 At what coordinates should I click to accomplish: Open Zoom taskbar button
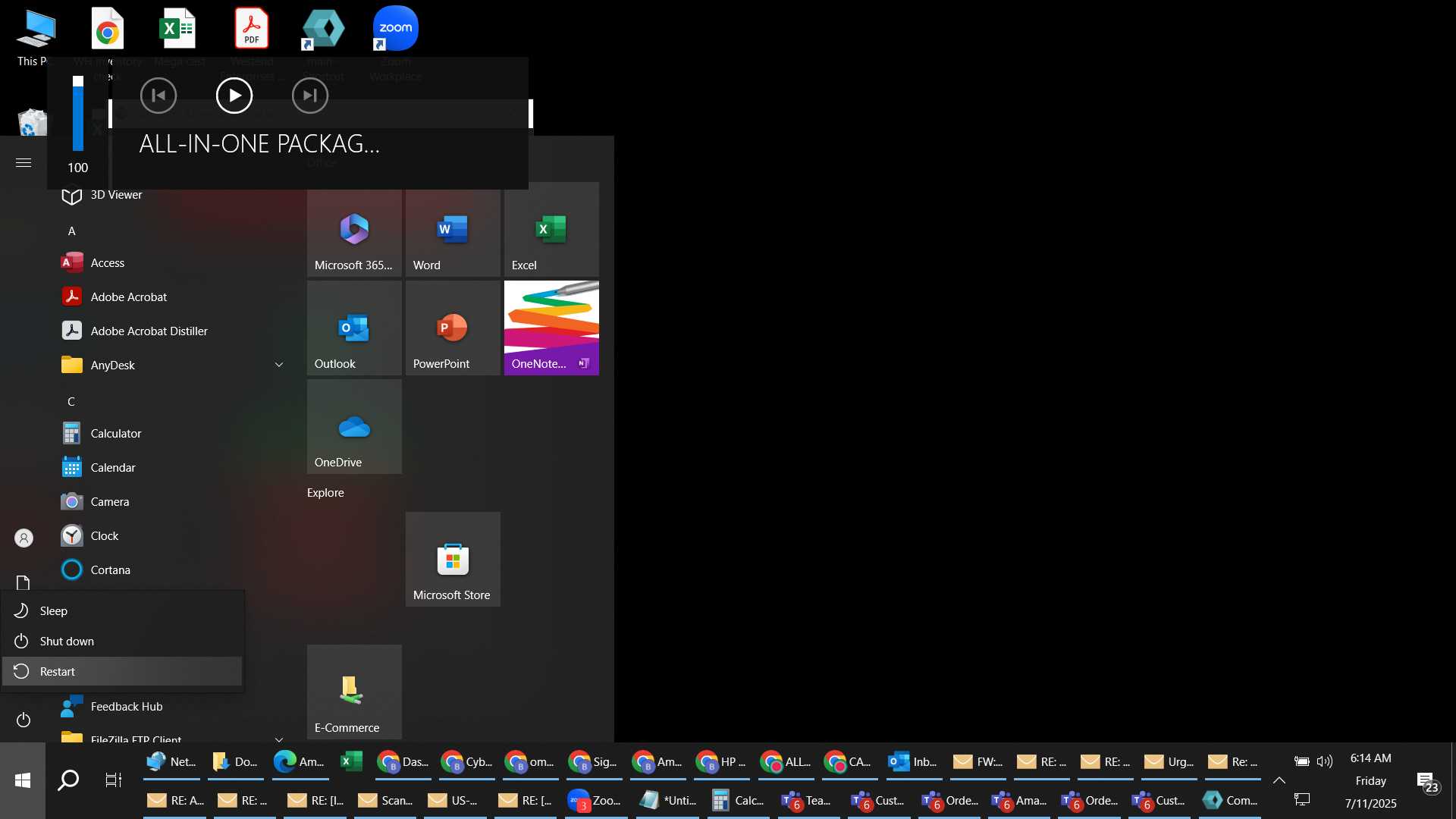595,801
